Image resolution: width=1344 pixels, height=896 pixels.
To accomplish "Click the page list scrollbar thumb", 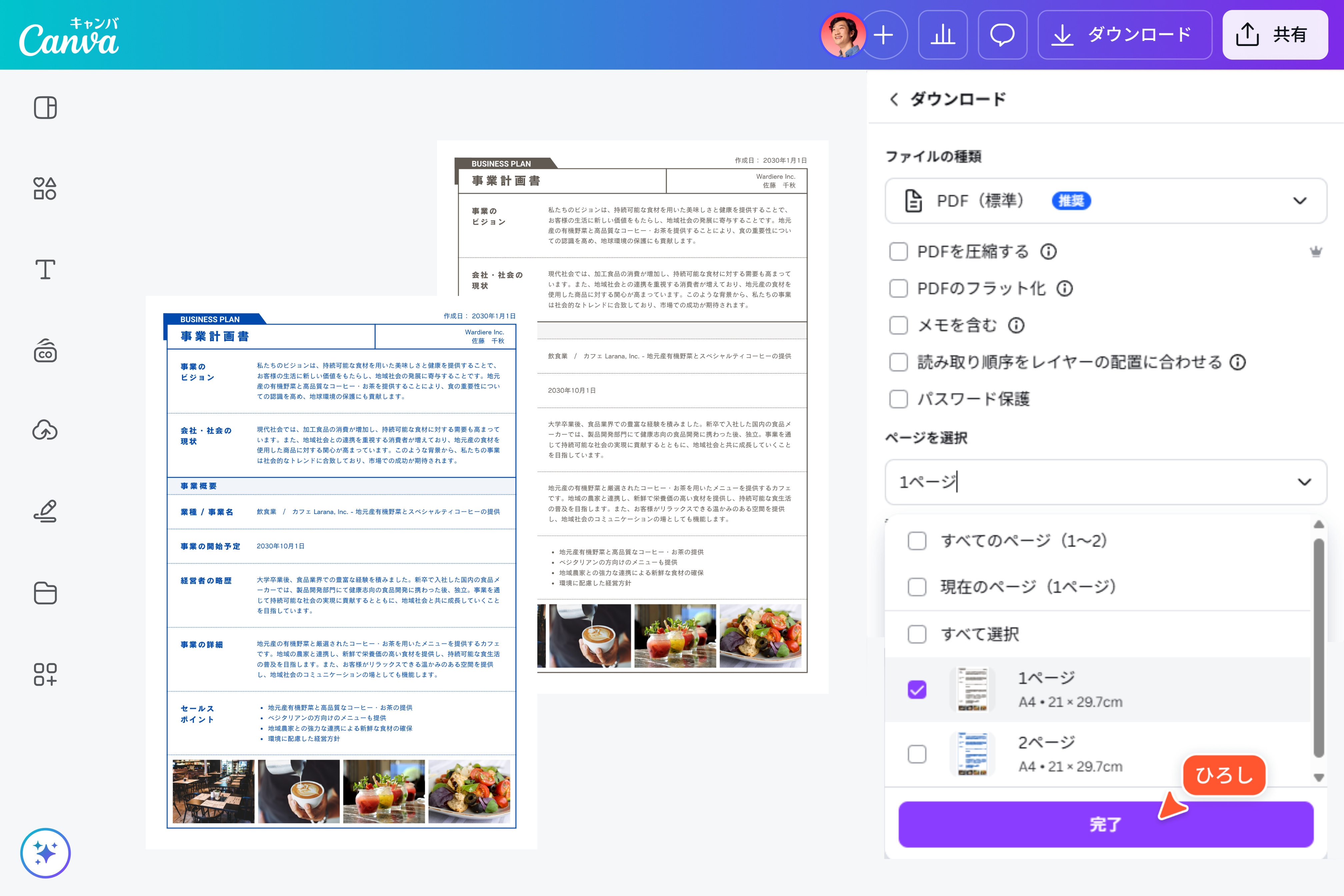I will (1318, 648).
